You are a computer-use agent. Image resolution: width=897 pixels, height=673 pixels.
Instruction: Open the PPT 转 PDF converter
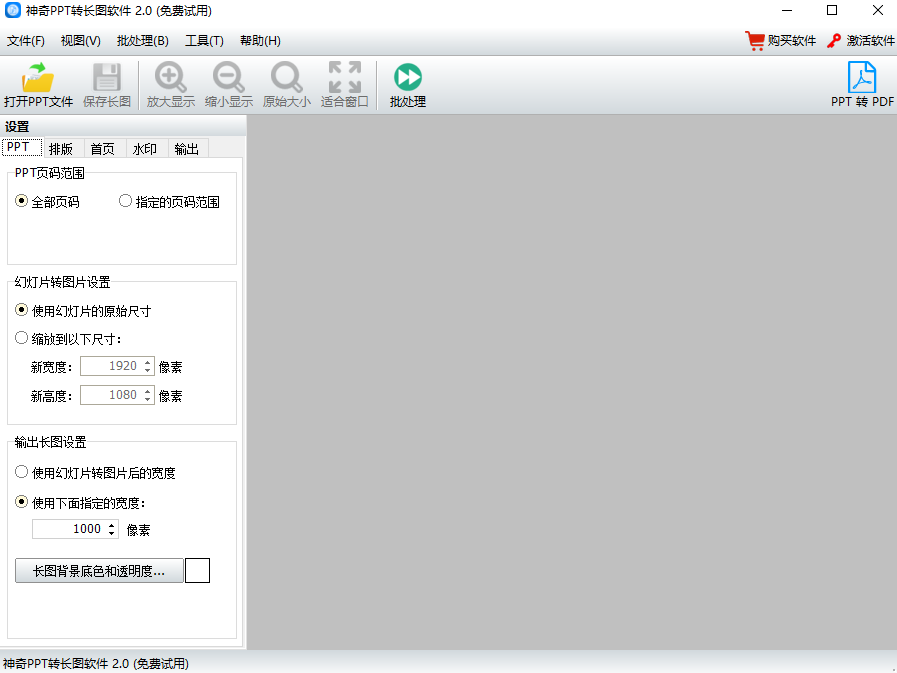[x=862, y=84]
